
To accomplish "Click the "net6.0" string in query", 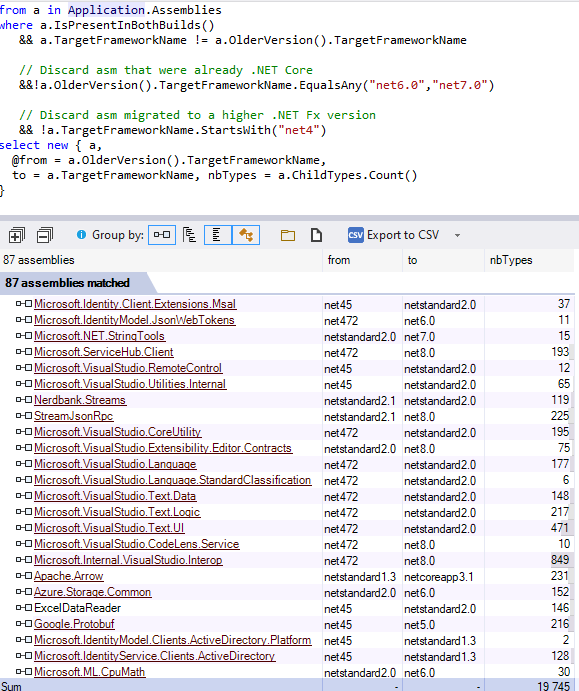I will tap(397, 85).
